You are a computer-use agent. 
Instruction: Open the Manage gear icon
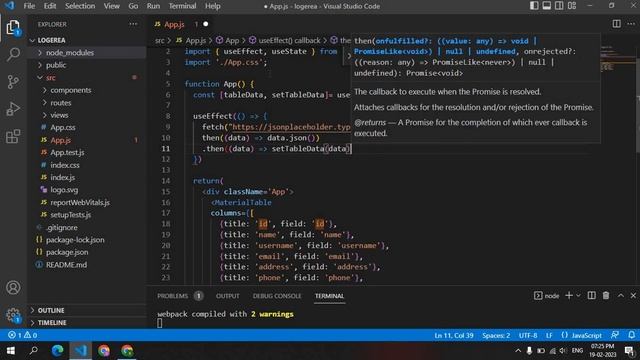[x=13, y=315]
